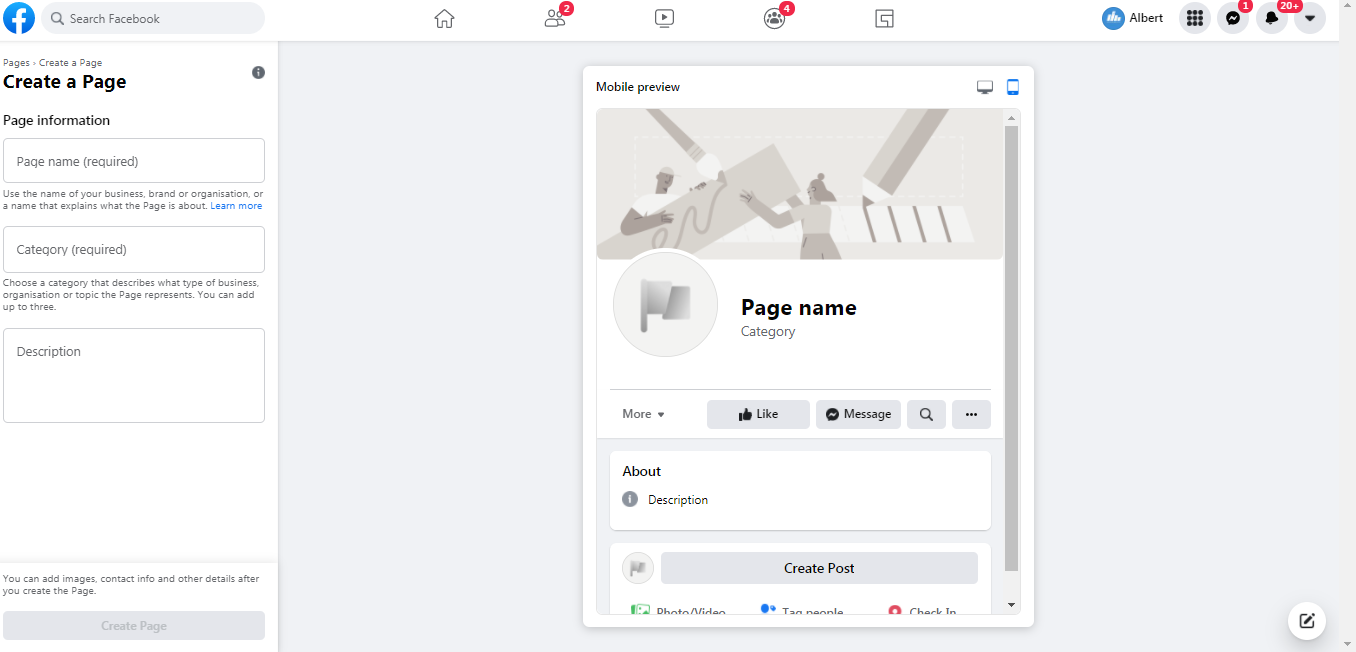This screenshot has height=652, width=1356.
Task: Open the Learn more link
Action: point(236,205)
